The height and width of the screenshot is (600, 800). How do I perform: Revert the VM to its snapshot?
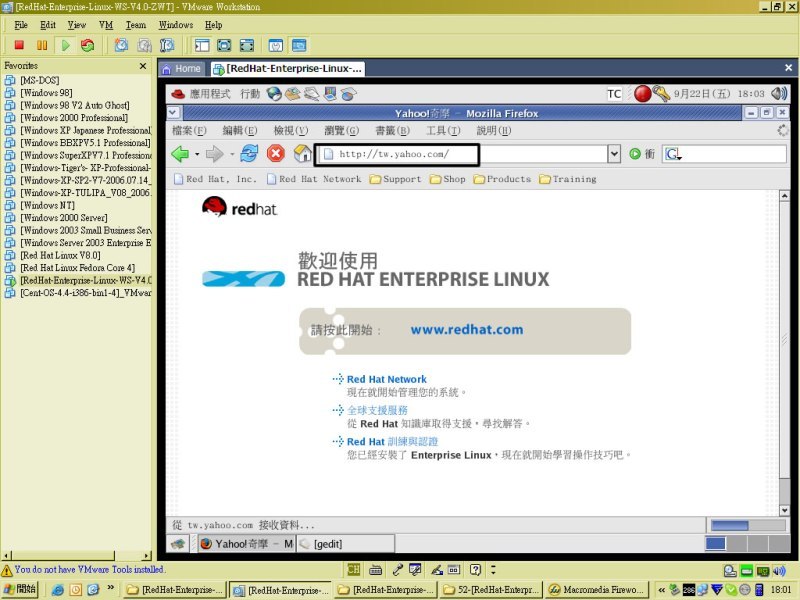tap(144, 45)
